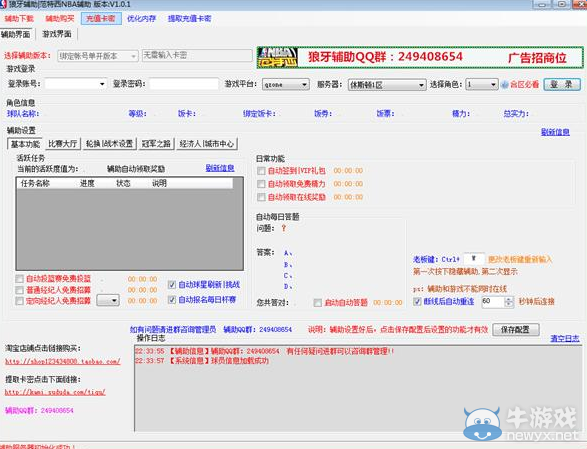This screenshot has height=449, width=587.
Task: Click the 狼牙辅助QQ群 banner text
Action: tap(386, 57)
